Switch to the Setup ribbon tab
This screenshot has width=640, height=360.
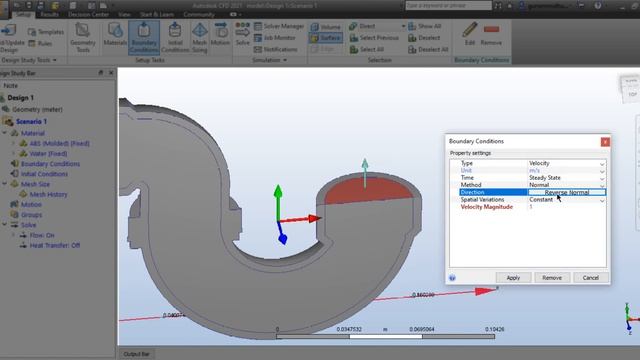23,14
